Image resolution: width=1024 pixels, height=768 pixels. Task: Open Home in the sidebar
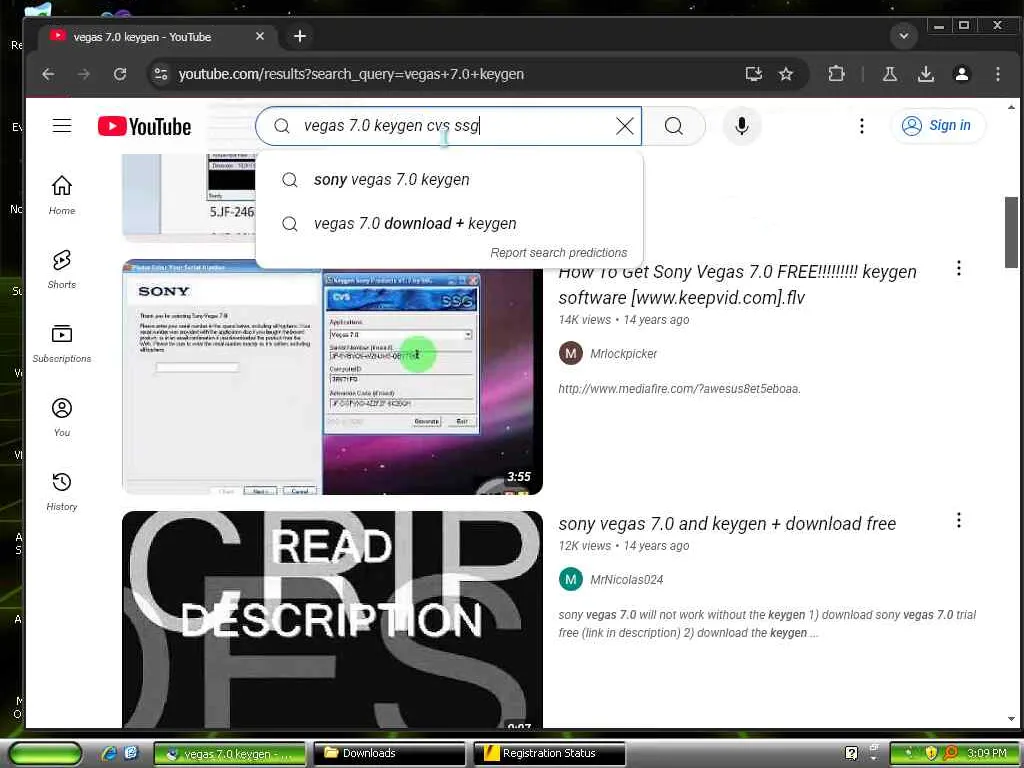(62, 195)
